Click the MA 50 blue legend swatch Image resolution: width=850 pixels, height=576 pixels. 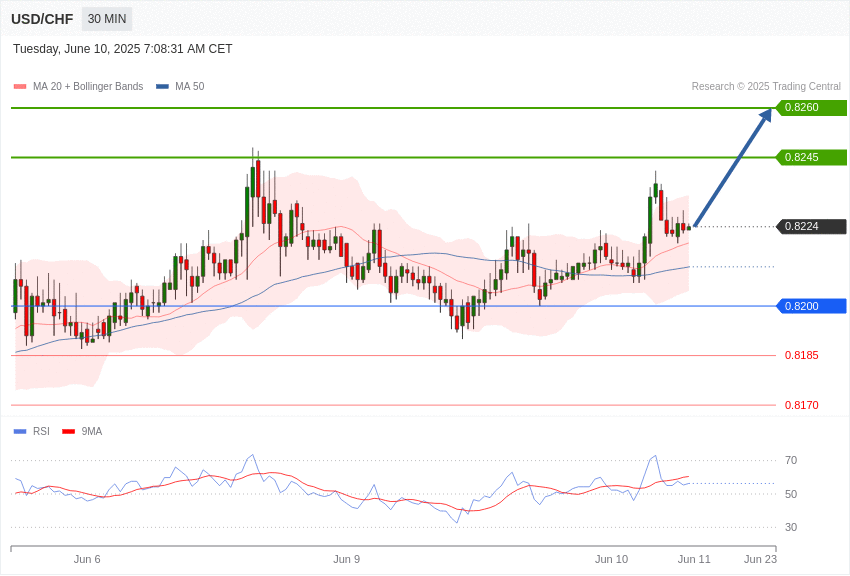(162, 87)
